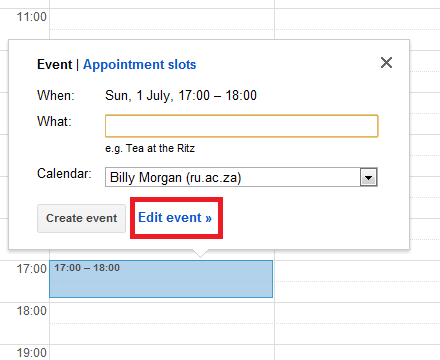Switch to Appointment slots
Image resolution: width=440 pixels, height=360 pixels.
140,64
